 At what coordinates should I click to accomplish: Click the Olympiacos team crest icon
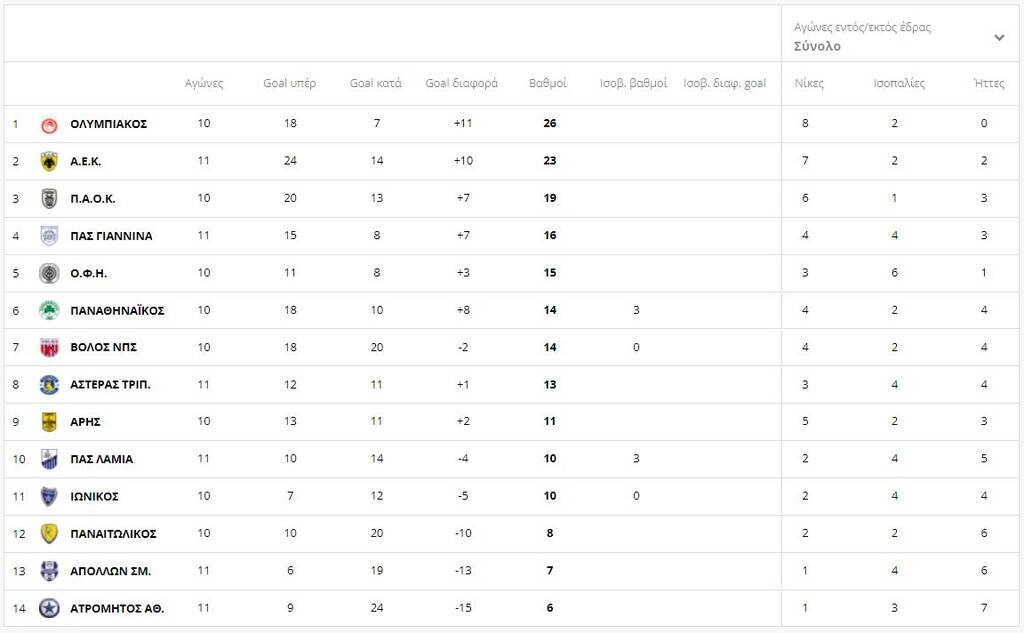(x=49, y=124)
